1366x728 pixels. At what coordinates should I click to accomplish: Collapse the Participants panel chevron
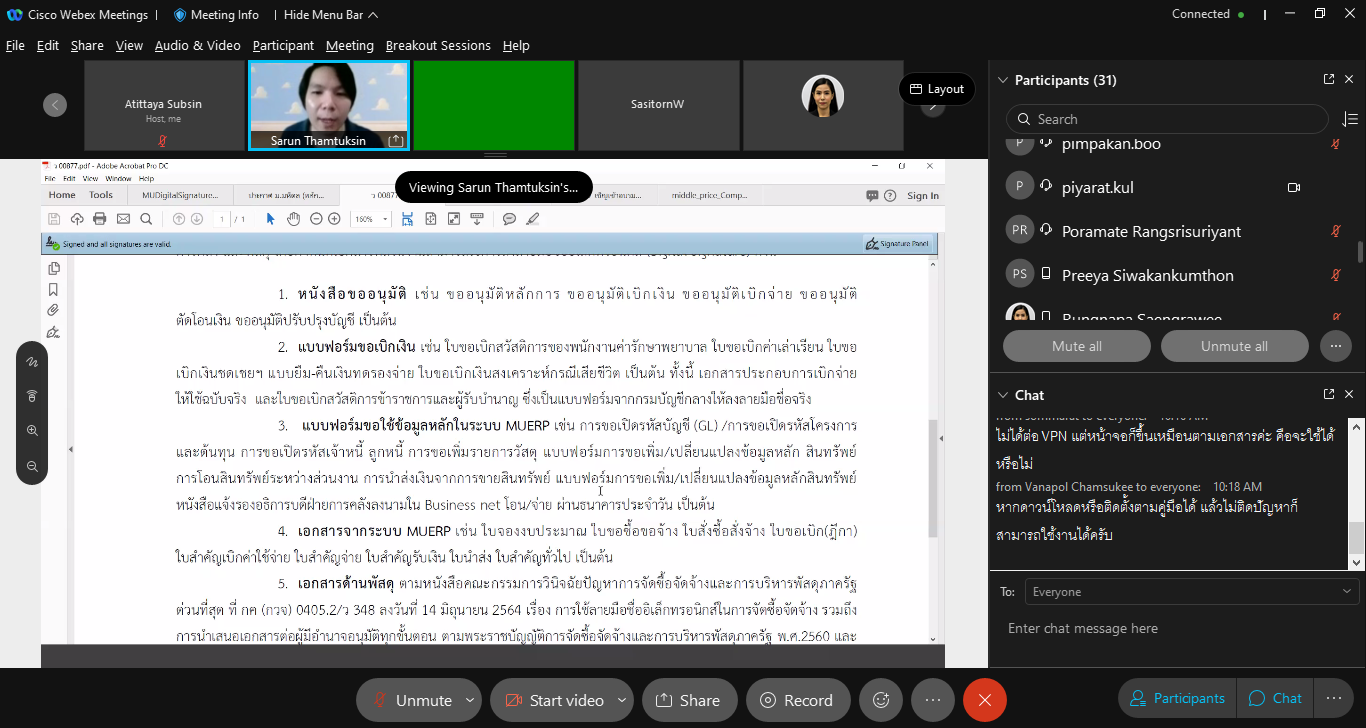[1001, 80]
